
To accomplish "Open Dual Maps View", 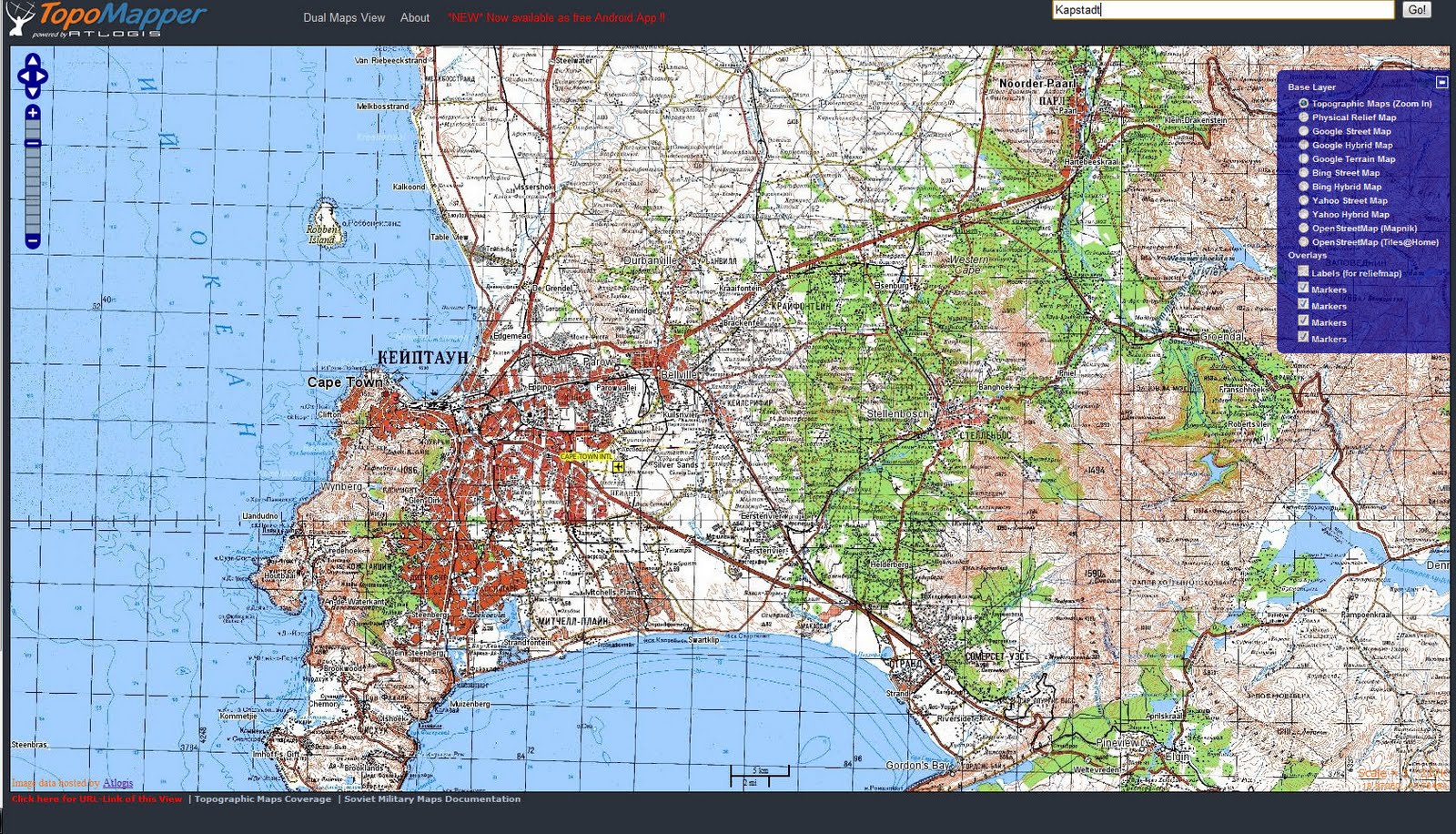I will pos(344,17).
